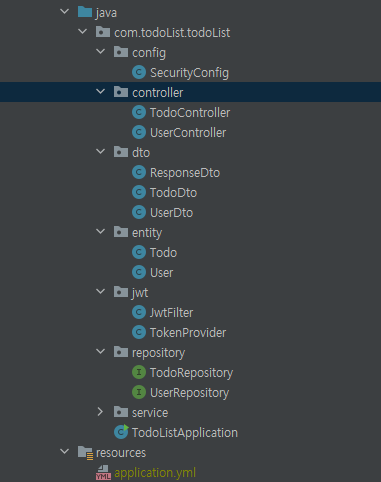Click the TodoRepository interface icon
This screenshot has width=381, height=482.
tap(139, 372)
